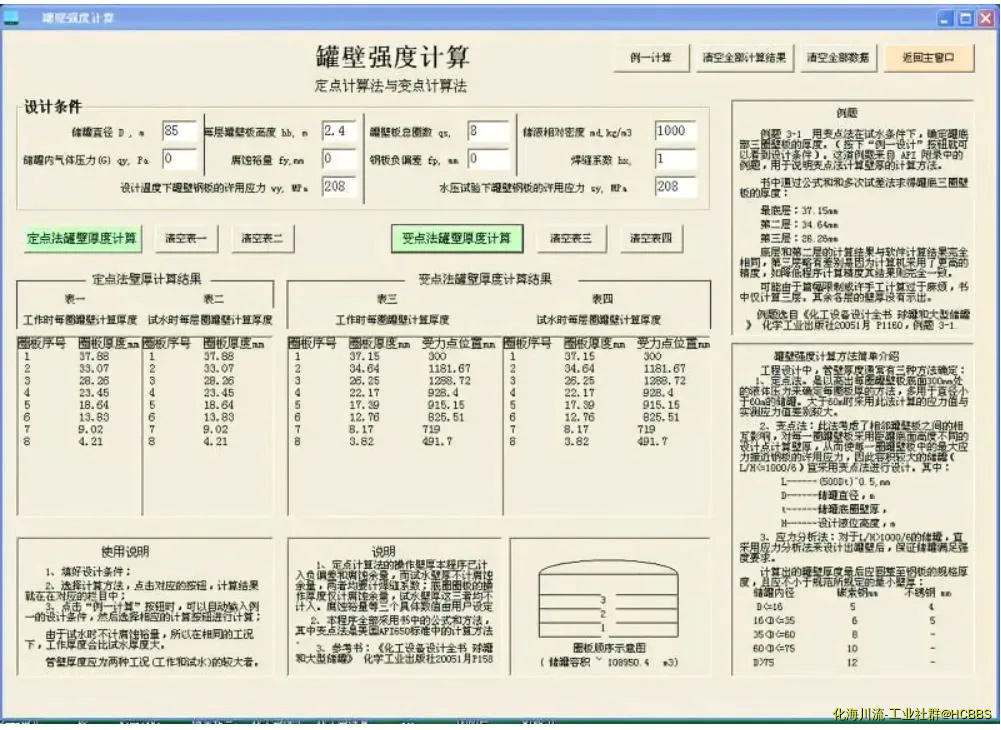Image resolution: width=1001 pixels, height=730 pixels.
Task: Click the 最底层: 37.15mm example line
Action: click(799, 210)
